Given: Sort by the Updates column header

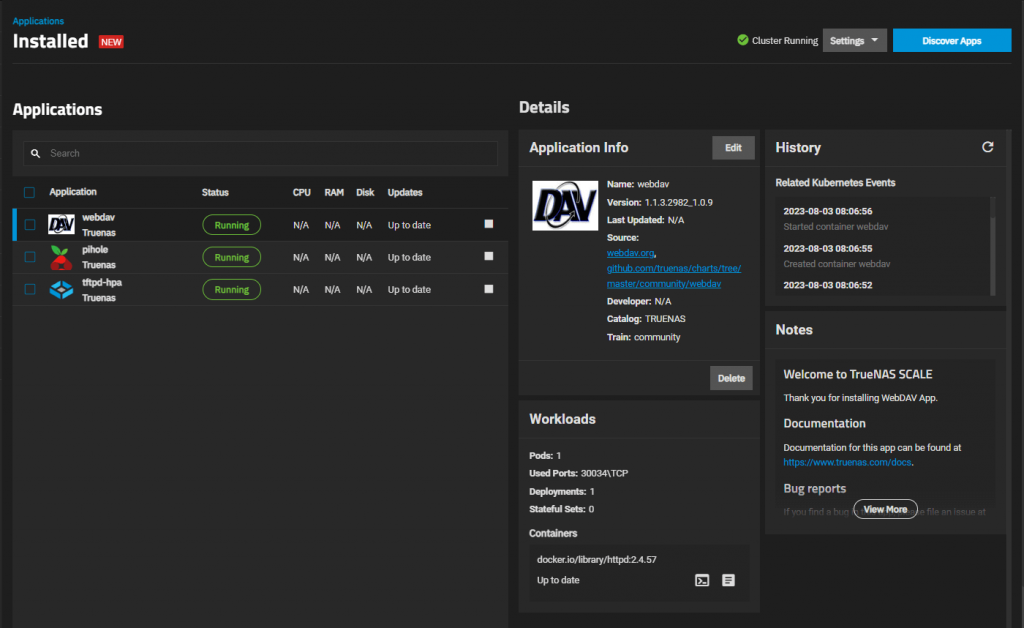Looking at the screenshot, I should pyautogui.click(x=405, y=193).
